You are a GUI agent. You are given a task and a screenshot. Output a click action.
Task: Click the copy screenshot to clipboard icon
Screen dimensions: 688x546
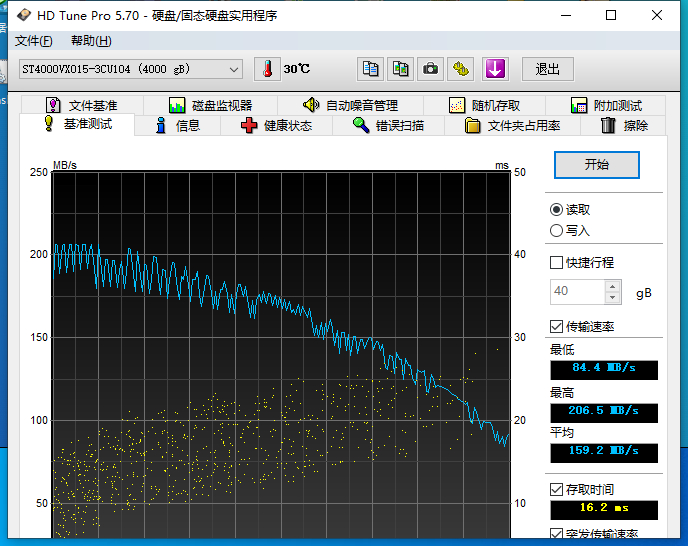tap(400, 69)
